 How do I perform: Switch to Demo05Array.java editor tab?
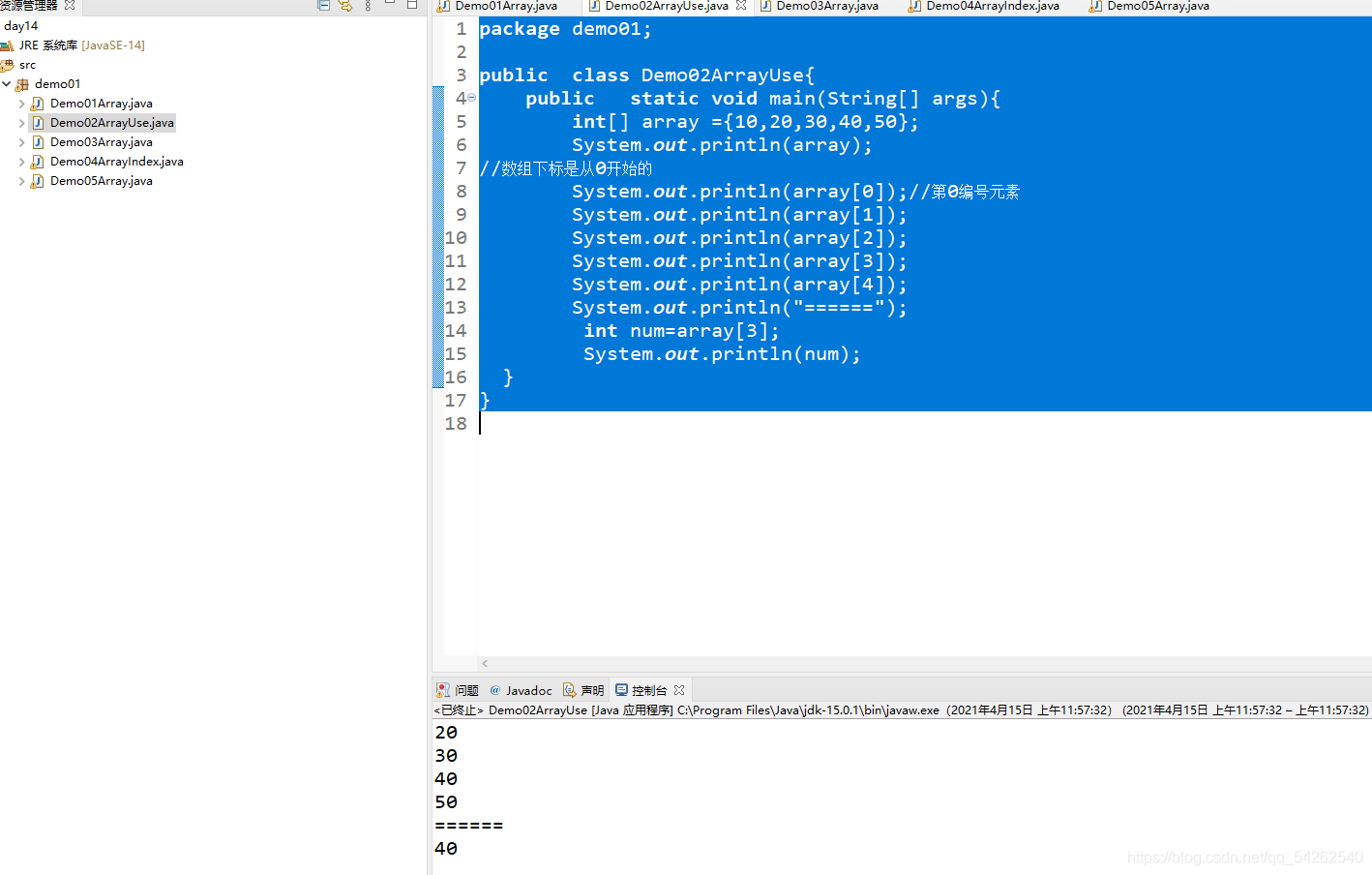[x=1158, y=6]
